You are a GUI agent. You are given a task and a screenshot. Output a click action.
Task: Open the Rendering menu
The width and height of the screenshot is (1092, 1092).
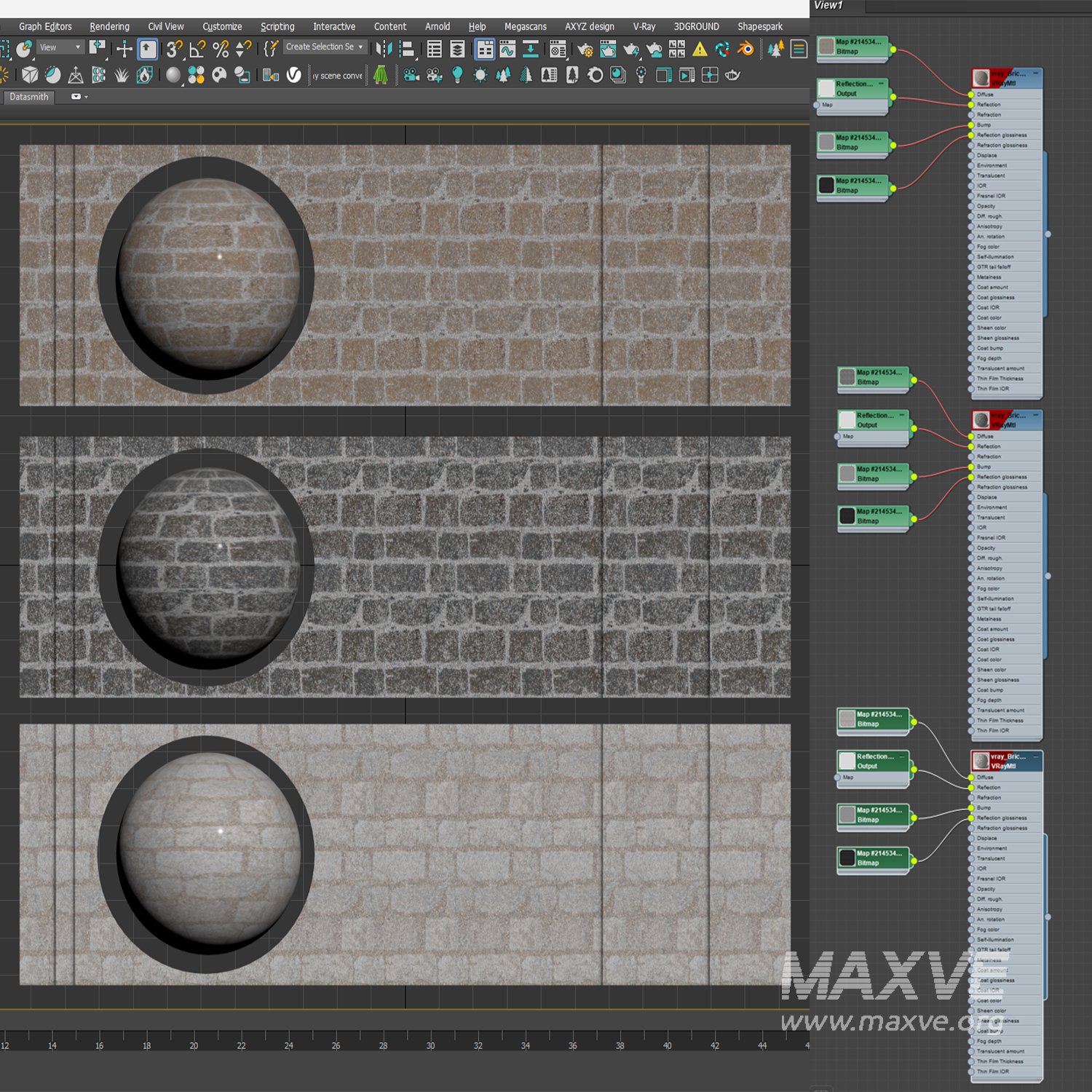pos(109,26)
